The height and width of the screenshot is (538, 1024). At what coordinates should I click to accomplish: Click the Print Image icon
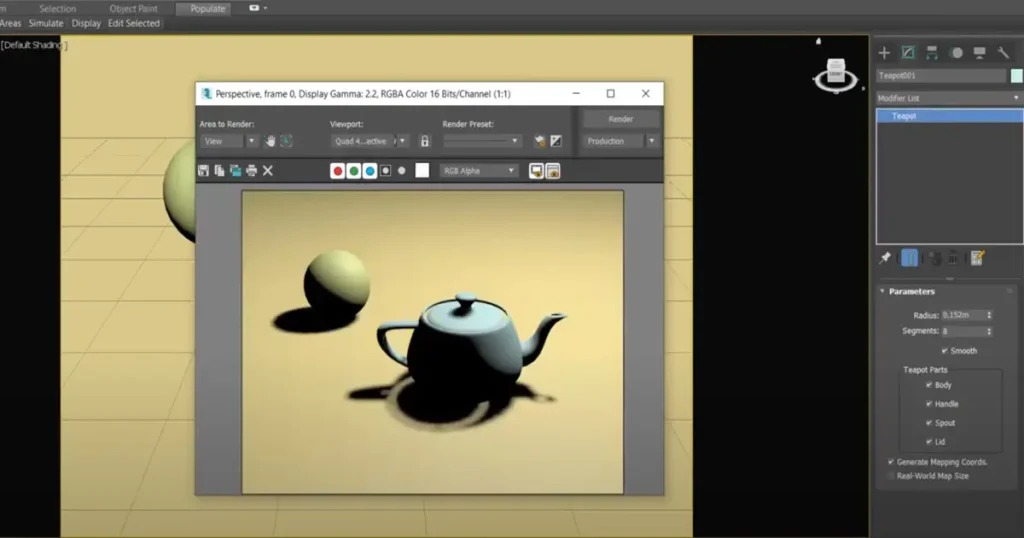pyautogui.click(x=251, y=171)
